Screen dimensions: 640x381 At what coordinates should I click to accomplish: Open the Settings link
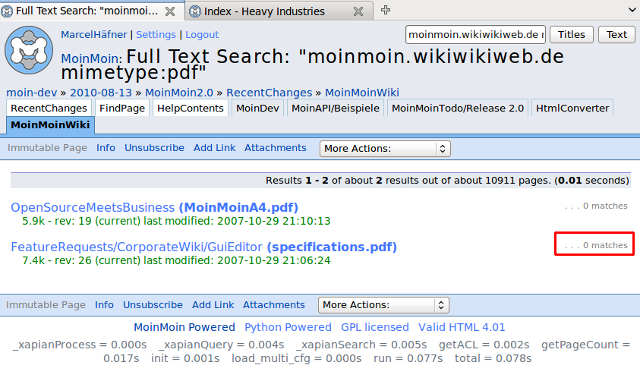point(156,35)
